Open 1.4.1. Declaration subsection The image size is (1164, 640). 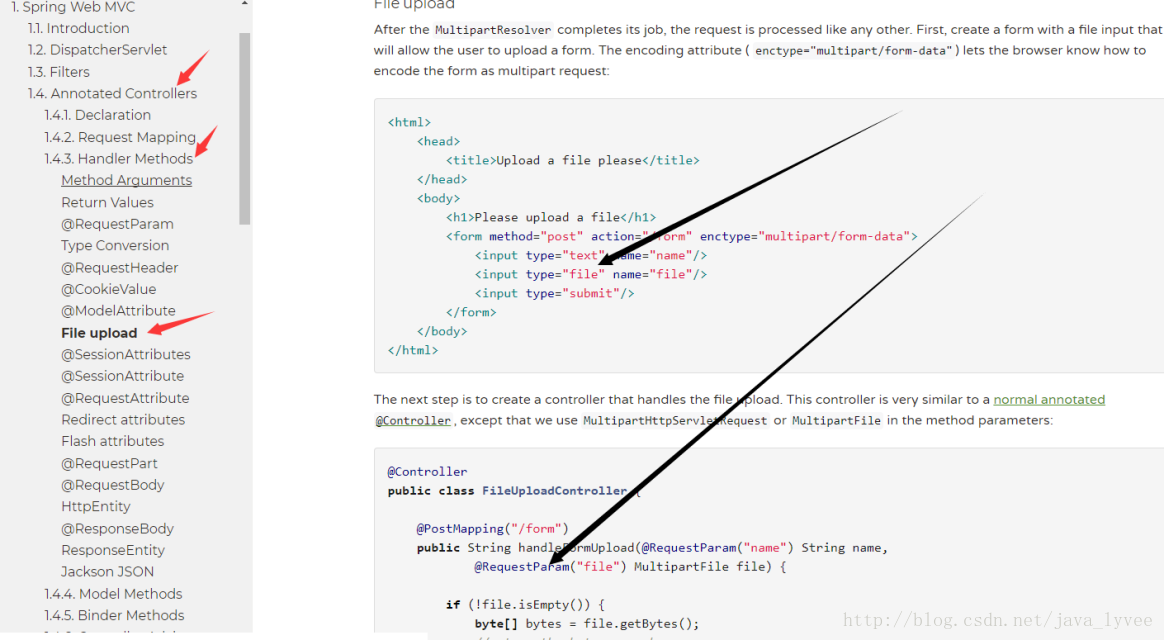(97, 115)
